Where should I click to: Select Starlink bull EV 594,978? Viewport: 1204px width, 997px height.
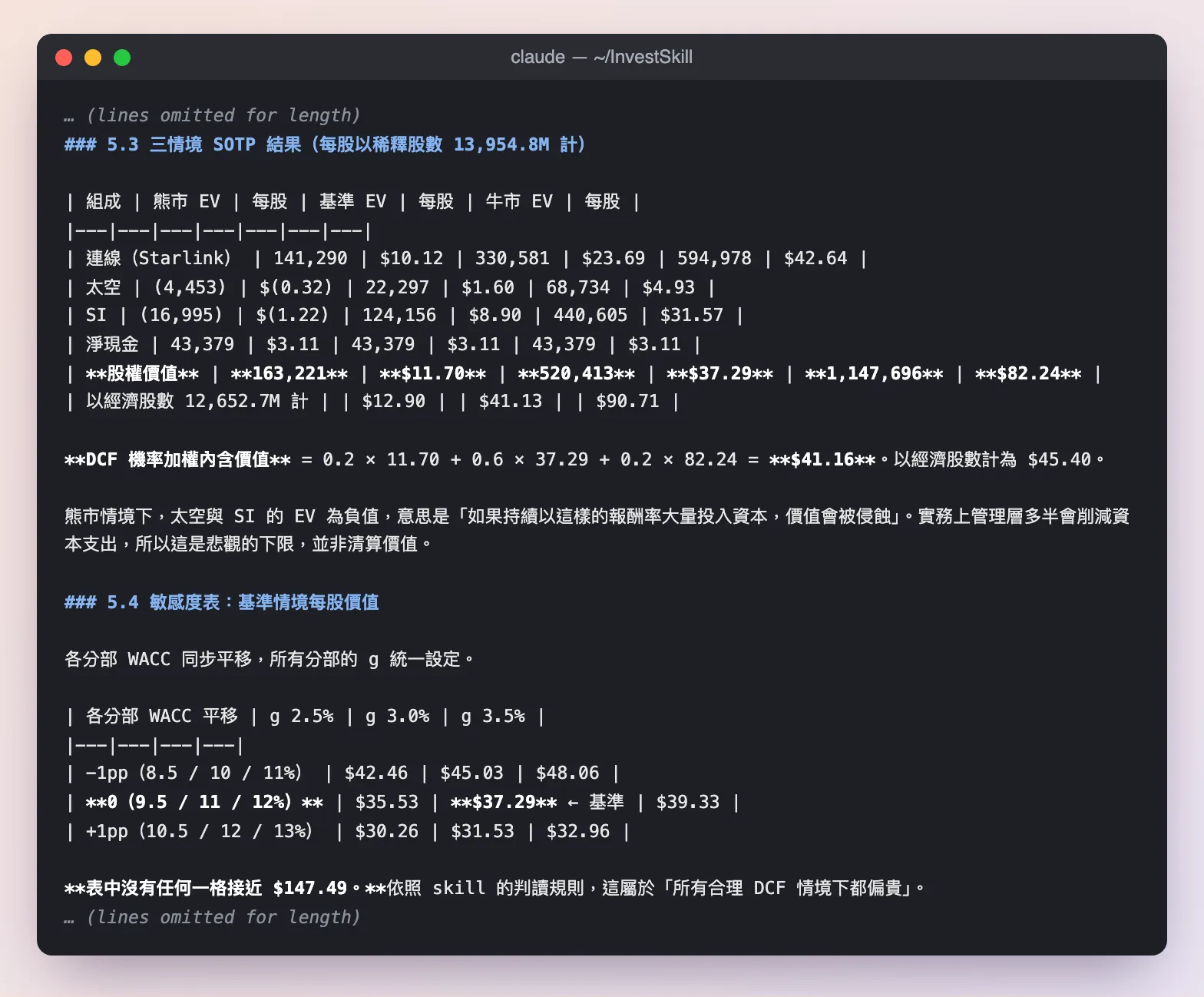tap(714, 258)
